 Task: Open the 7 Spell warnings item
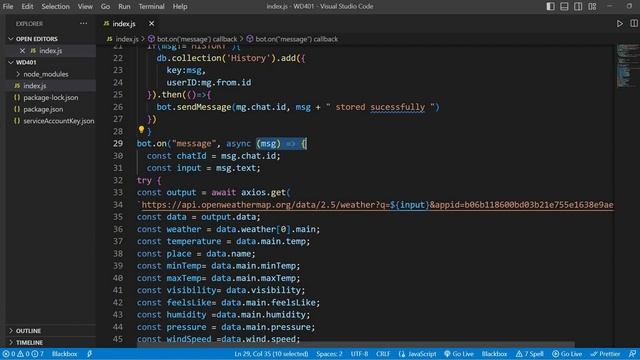coord(530,354)
